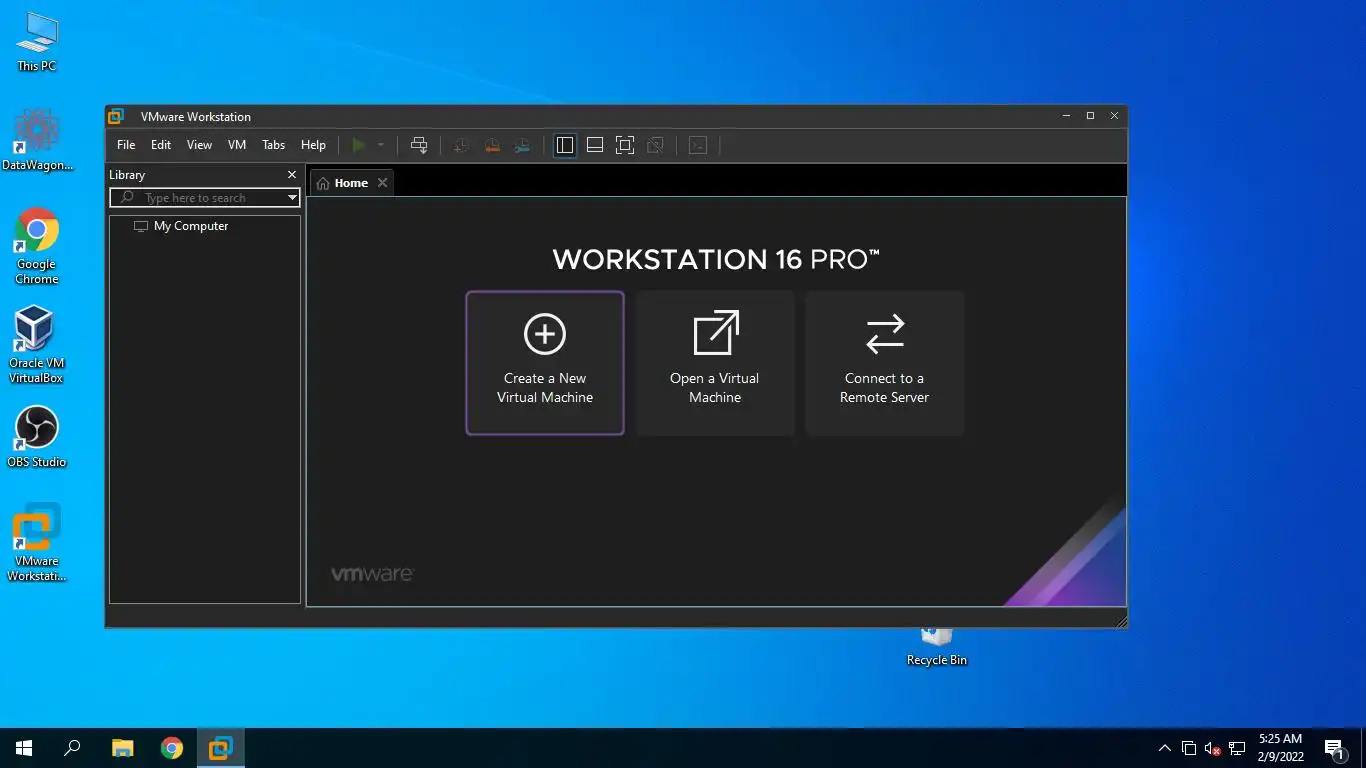Open the power options dropdown arrow
The height and width of the screenshot is (768, 1366).
(x=381, y=145)
